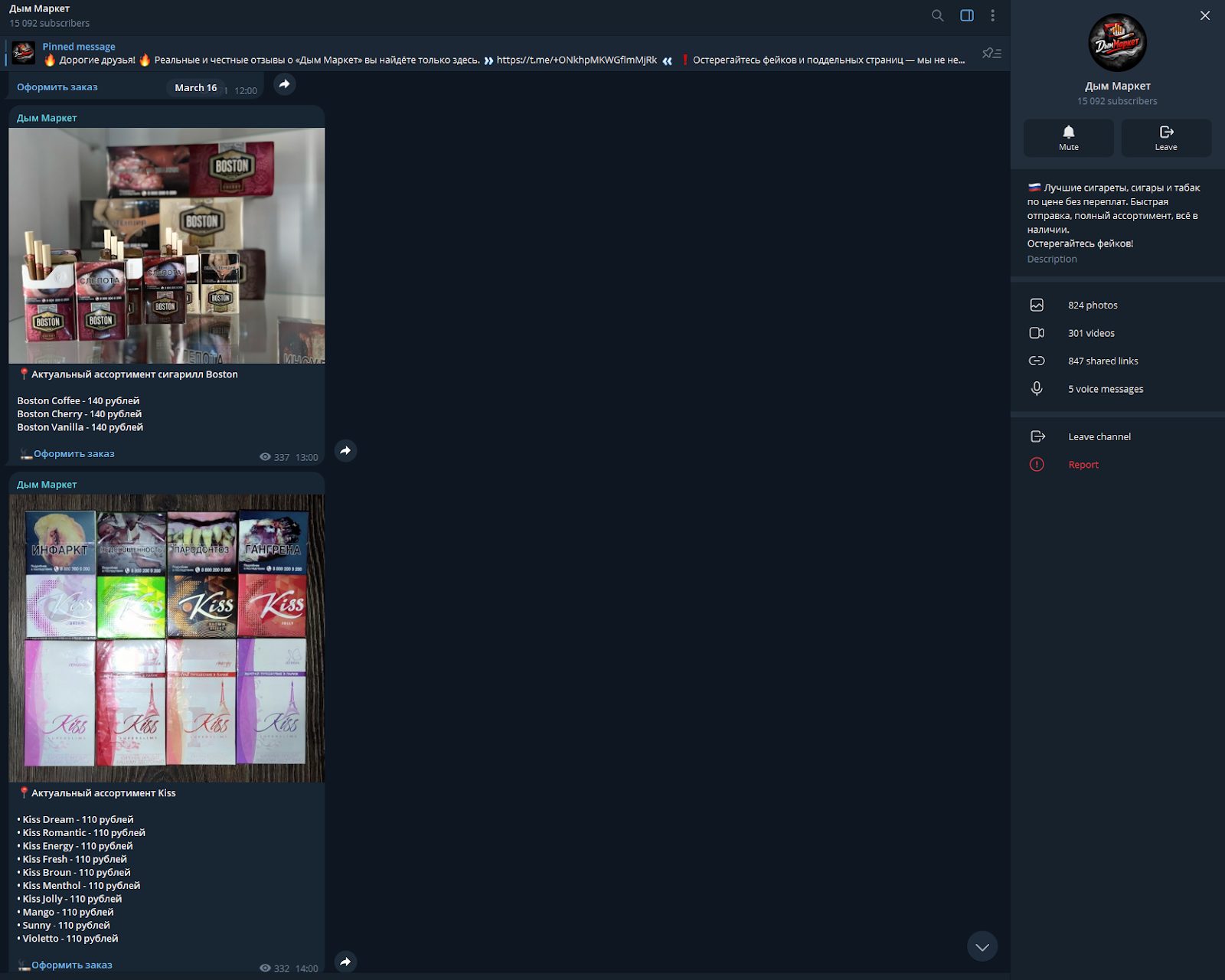Click Оформить заказ under Boston post
Image resolution: width=1225 pixels, height=980 pixels.
coord(73,453)
